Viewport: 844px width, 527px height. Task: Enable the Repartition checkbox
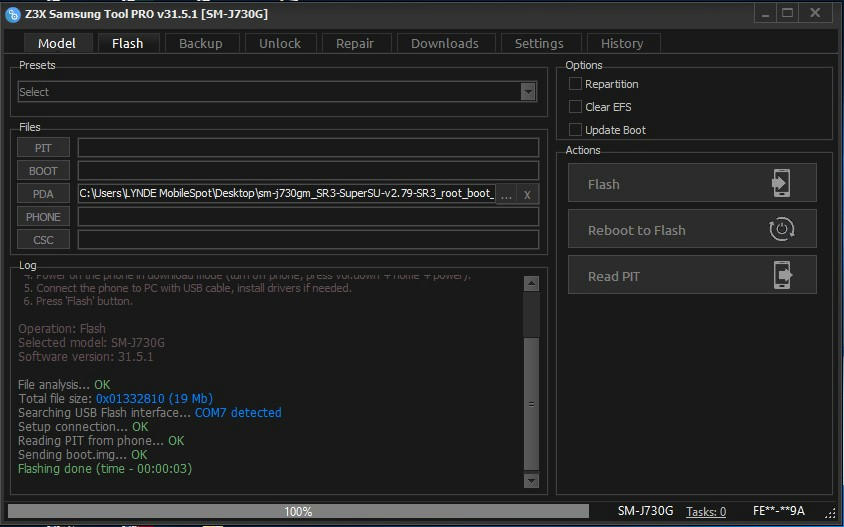click(575, 83)
